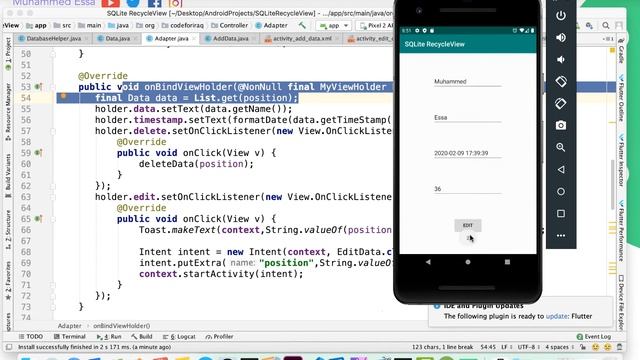Screen dimensions: 640x360
Task: Collapse the code fold at line 50
Action: 53,54
